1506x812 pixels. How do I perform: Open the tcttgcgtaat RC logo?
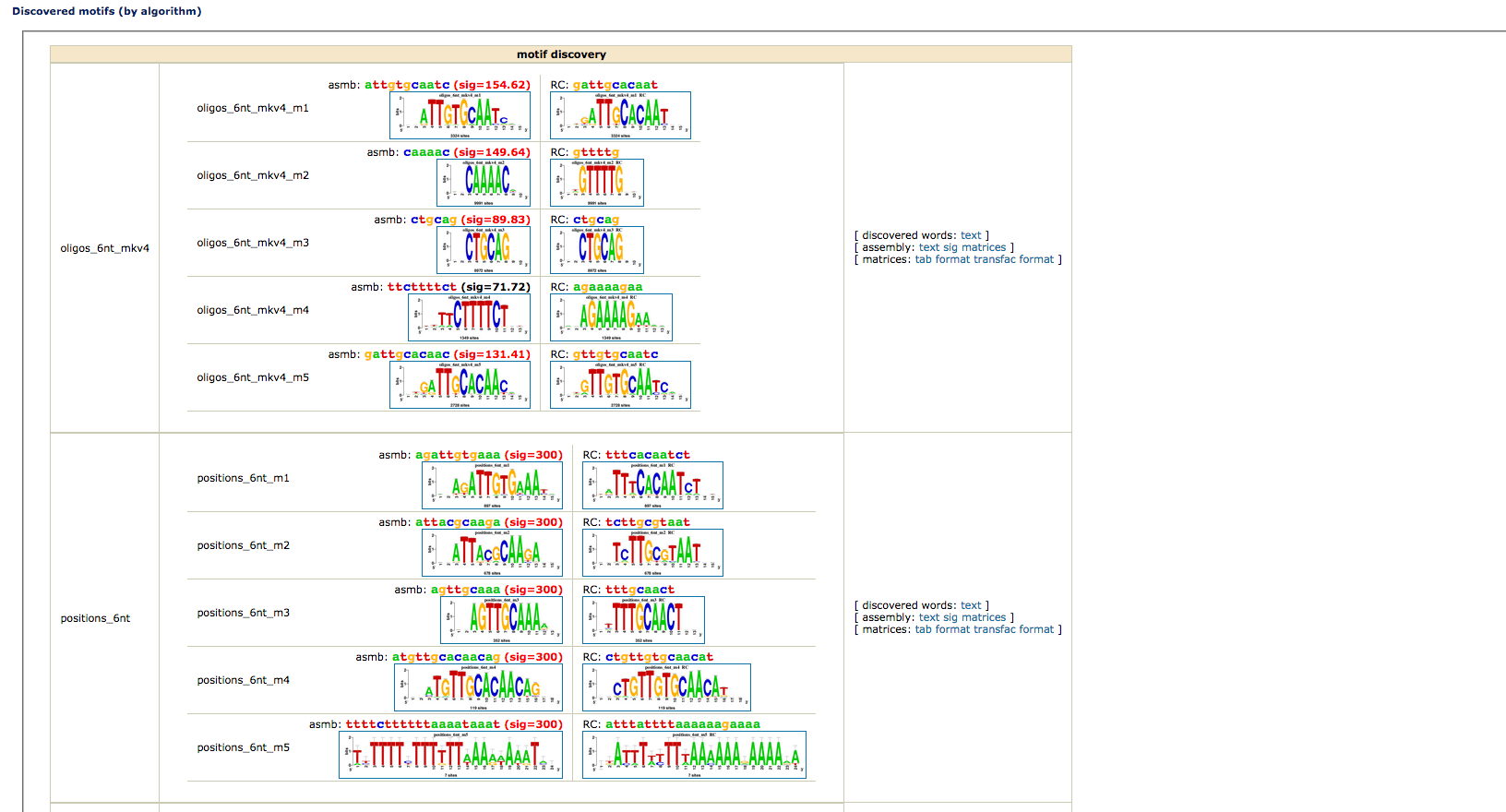[652, 553]
